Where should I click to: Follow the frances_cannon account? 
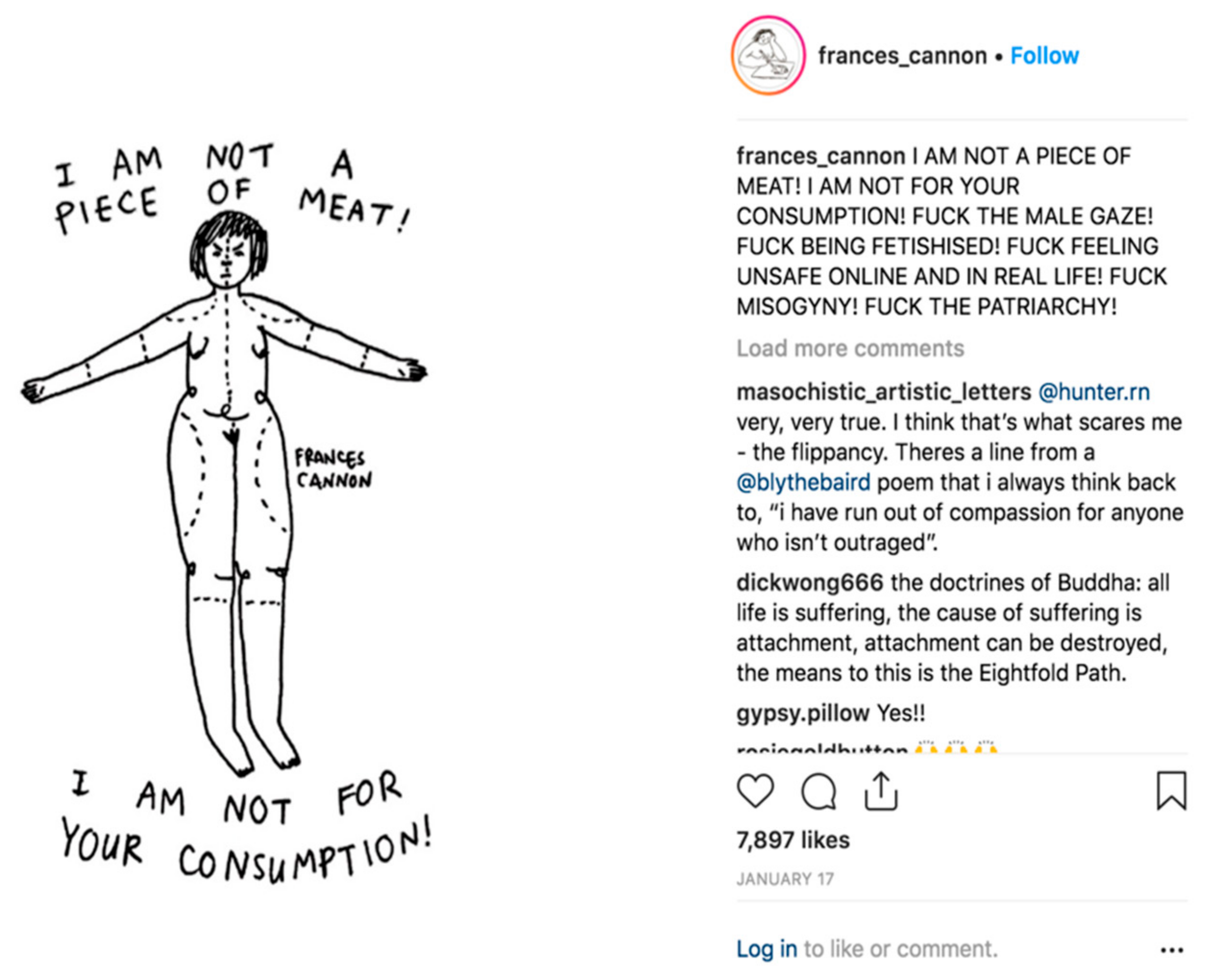(1044, 55)
